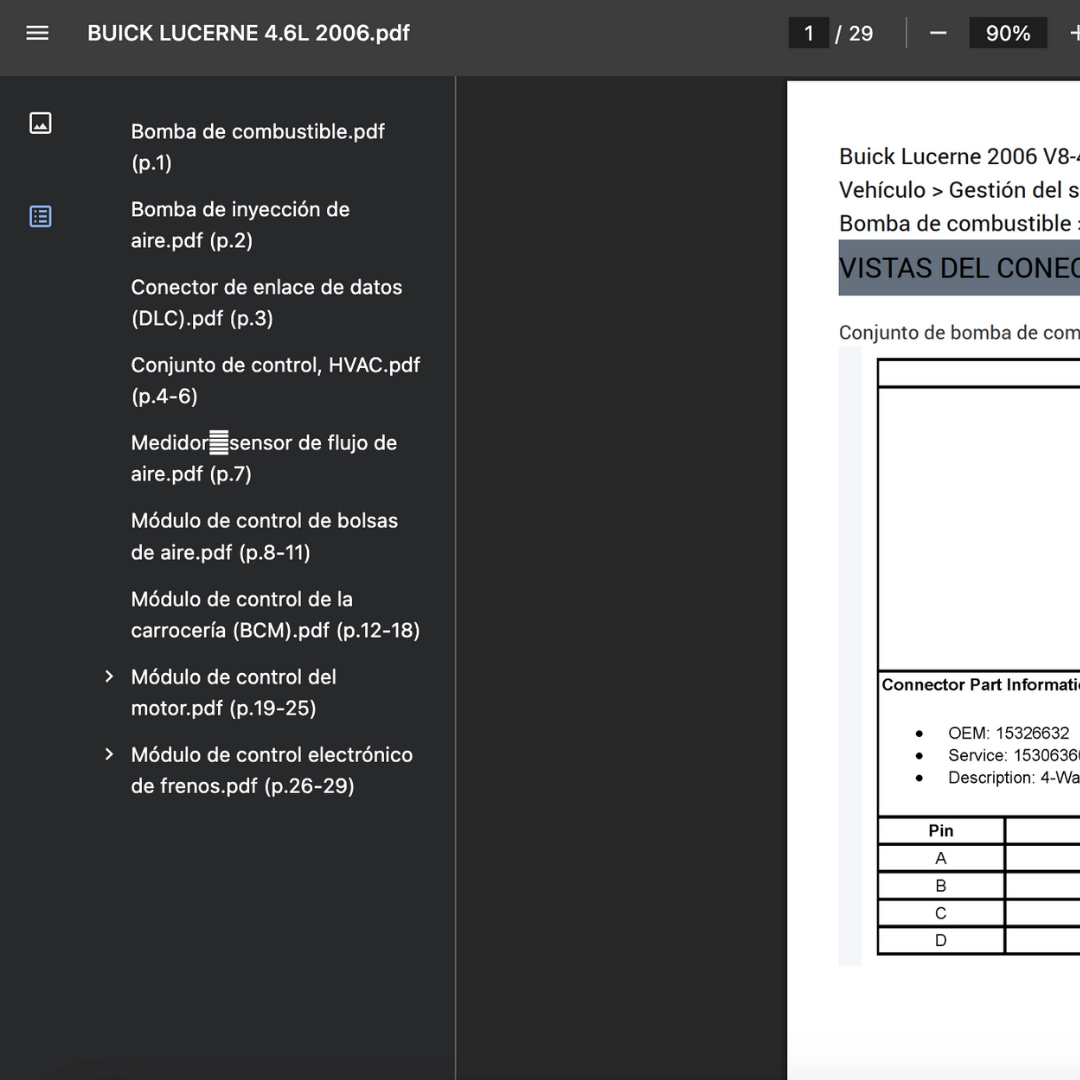The width and height of the screenshot is (1080, 1080).
Task: Click the 'Bomba de combustible' line in the PDF page
Action: click(959, 223)
